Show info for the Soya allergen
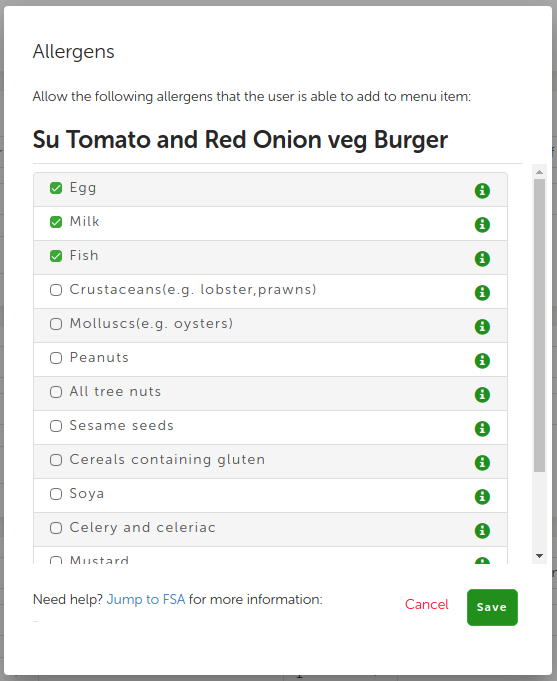This screenshot has width=557, height=681. coord(482,496)
